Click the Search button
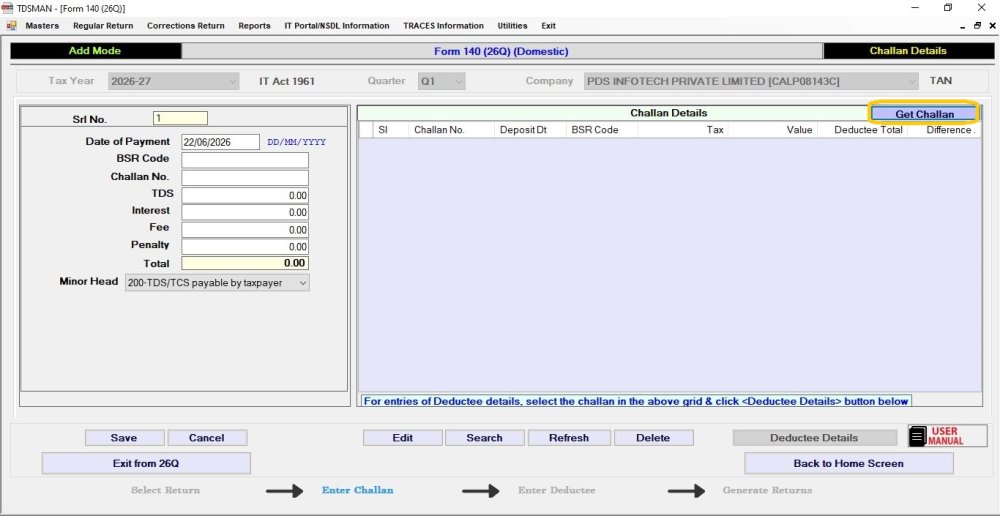This screenshot has height=516, width=1000. (x=484, y=438)
